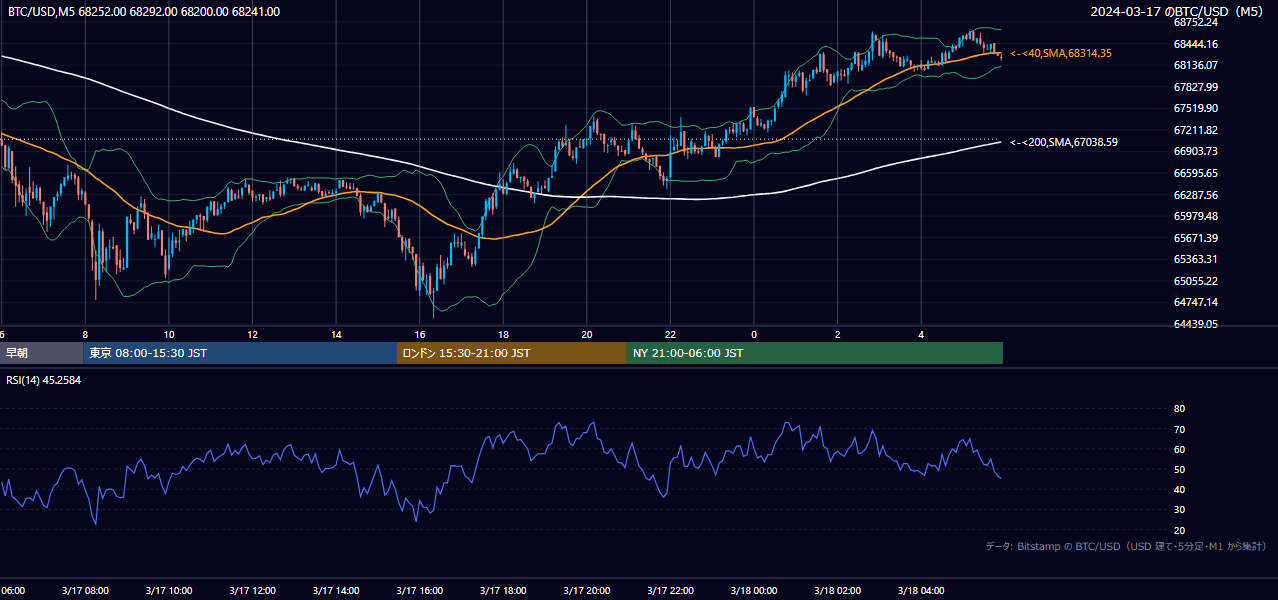Click RSI axis level 40

click(x=1179, y=489)
